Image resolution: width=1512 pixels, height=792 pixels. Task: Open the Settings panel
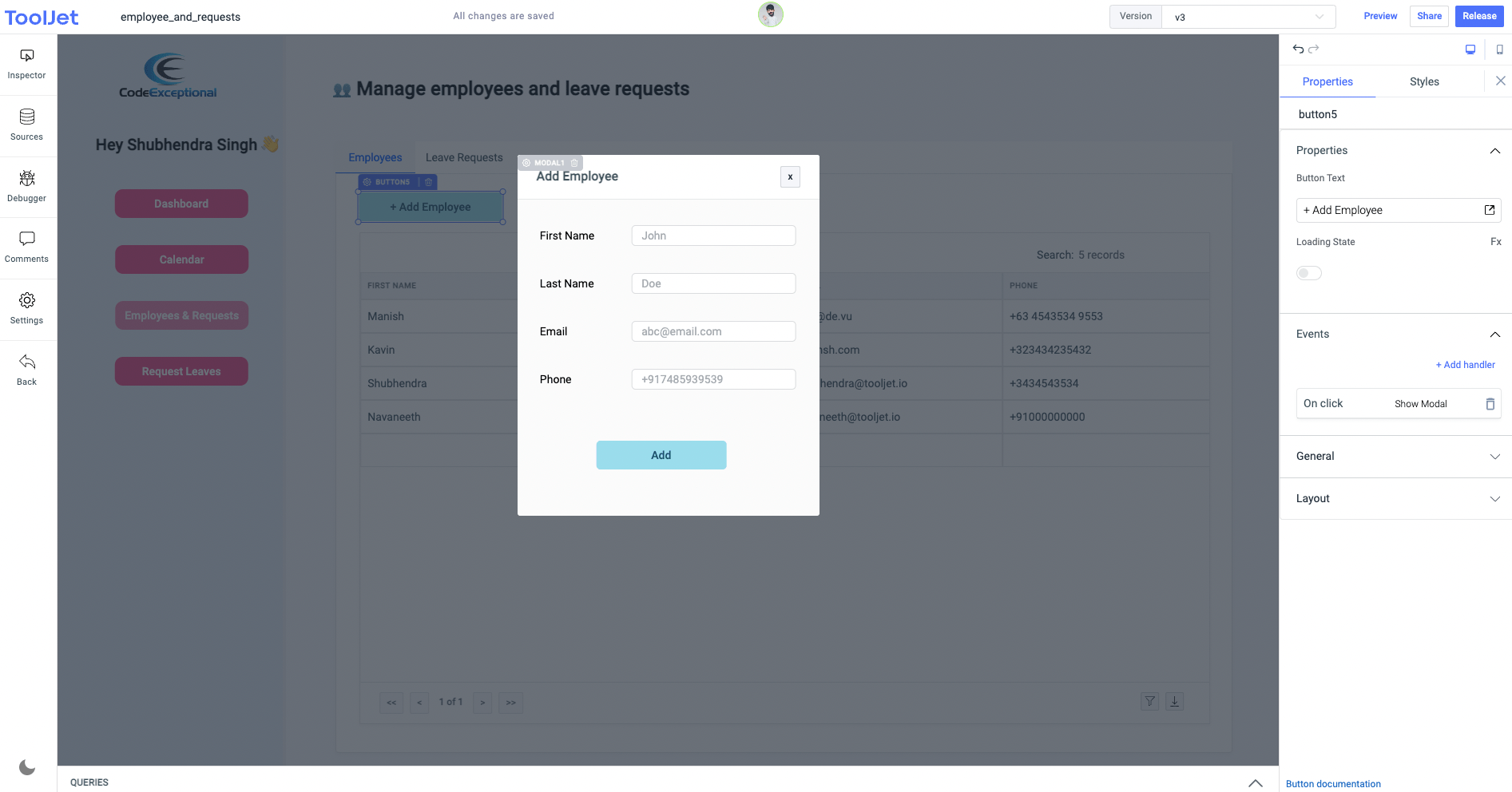pos(26,308)
